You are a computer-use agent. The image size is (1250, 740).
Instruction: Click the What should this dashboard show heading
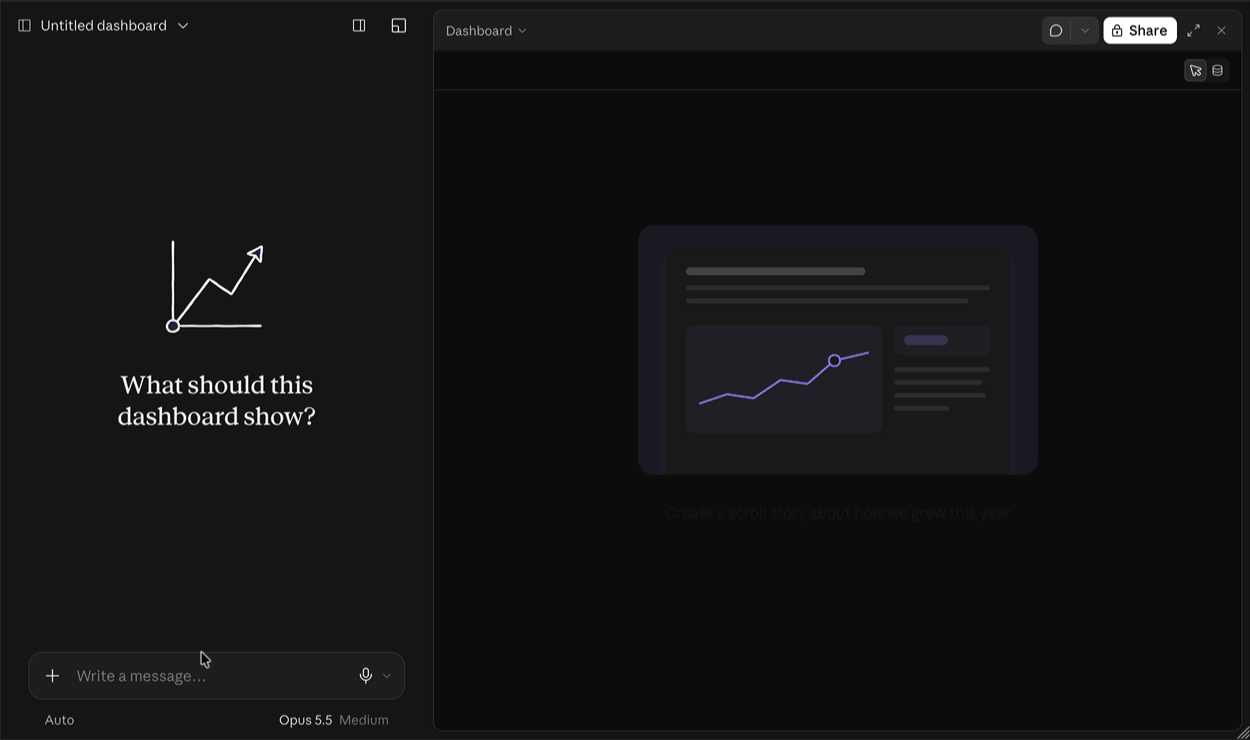tap(217, 400)
